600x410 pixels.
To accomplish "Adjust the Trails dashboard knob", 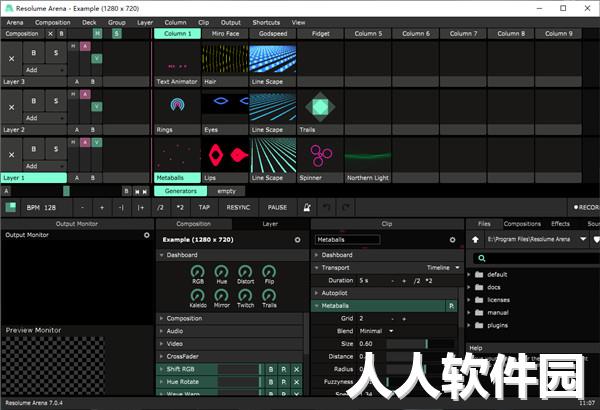I will (x=269, y=296).
